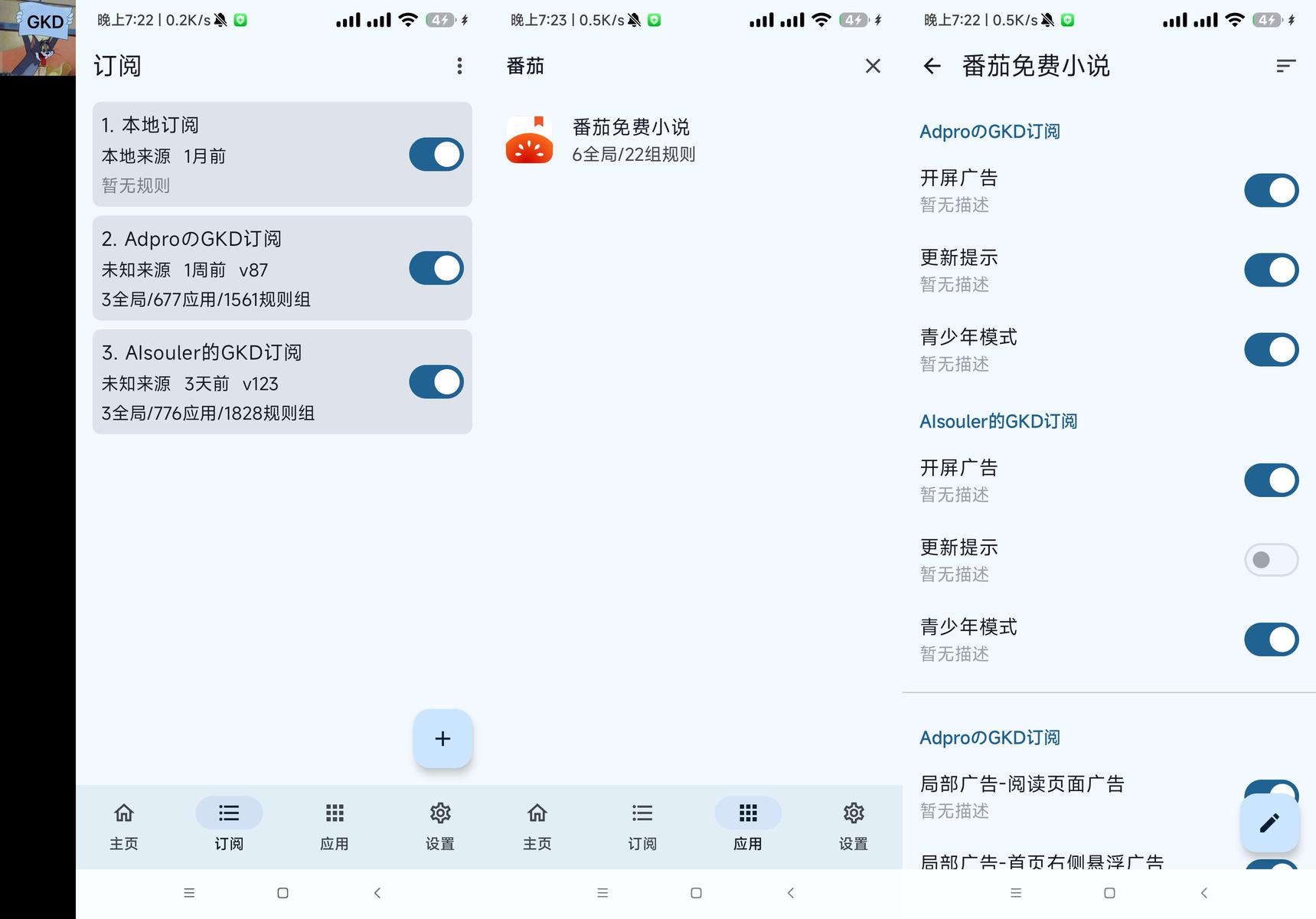Screen dimensions: 1316x919
Task: Disable the AdproのGKD订阅 subscription switch
Action: pyautogui.click(x=436, y=269)
